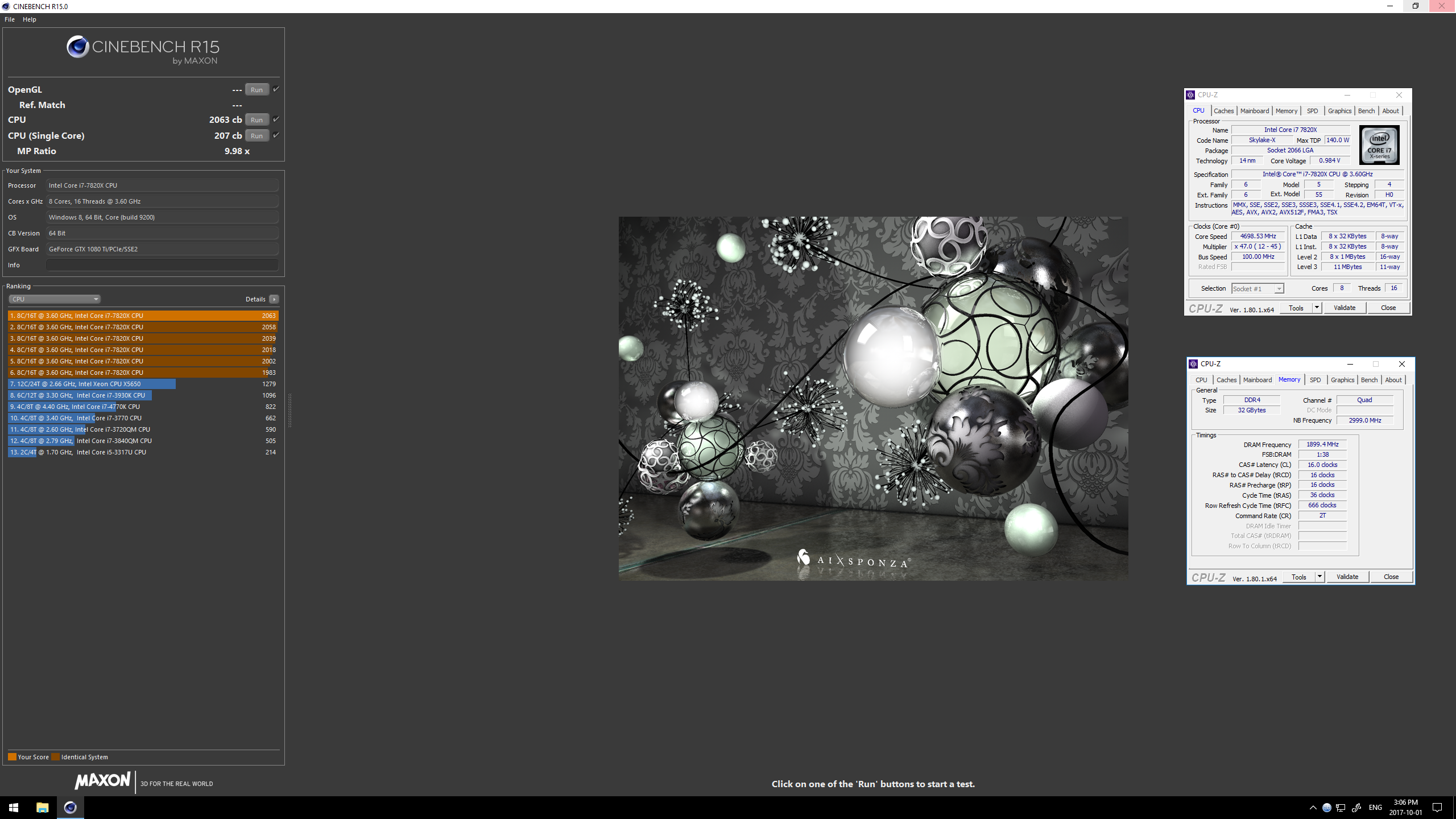1456x819 pixels.
Task: Click CPU-Z app icon in lower window title
Action: pyautogui.click(x=1193, y=364)
